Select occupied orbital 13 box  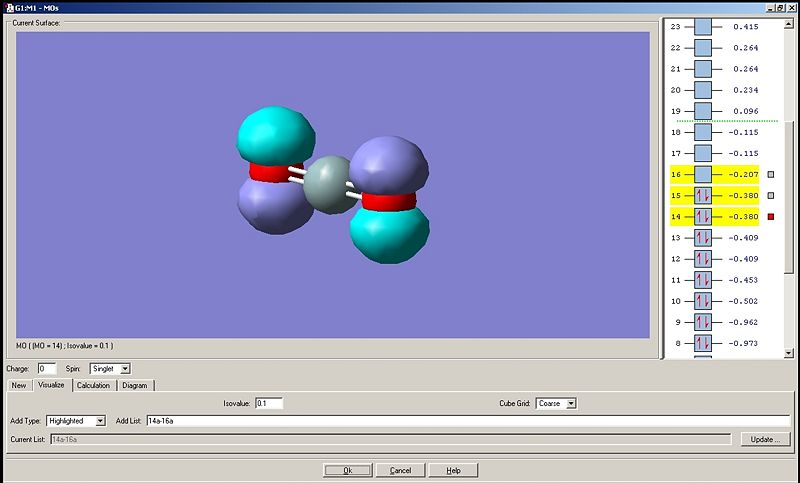click(703, 238)
